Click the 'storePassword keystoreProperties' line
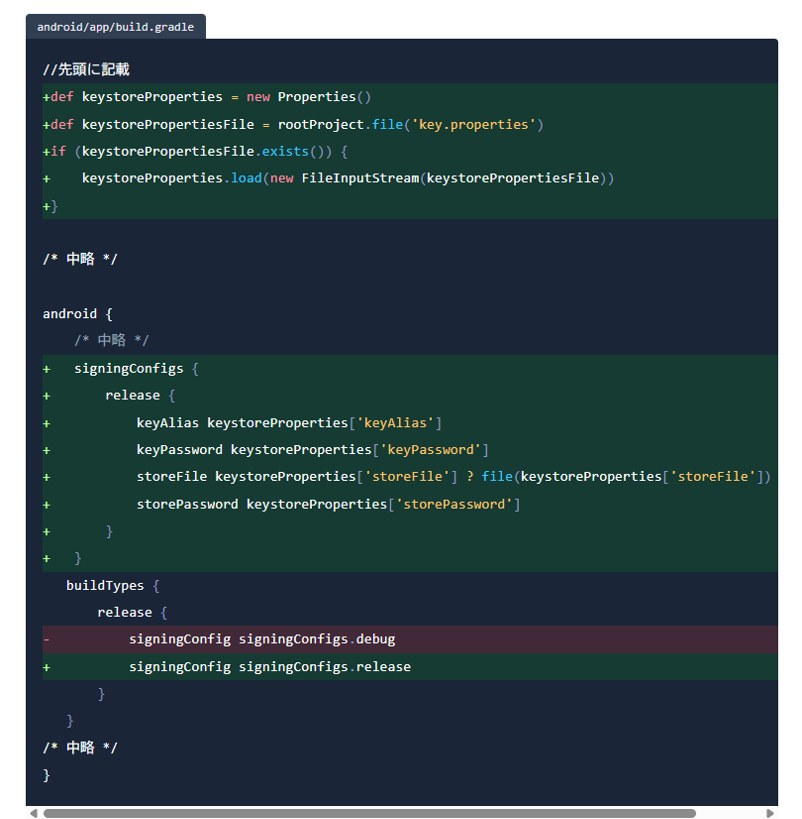 [410, 505]
